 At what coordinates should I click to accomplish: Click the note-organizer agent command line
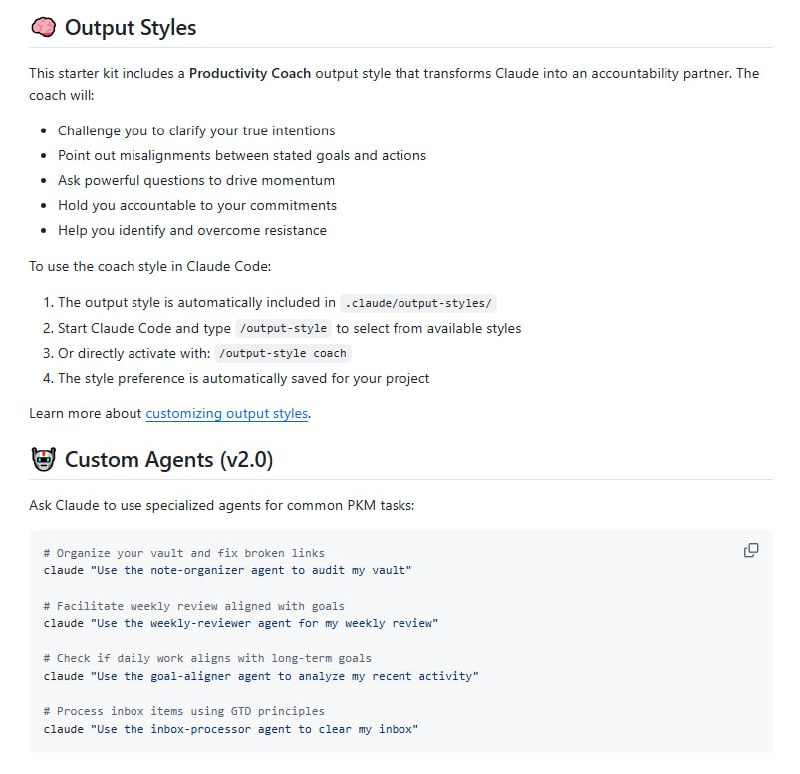click(227, 570)
